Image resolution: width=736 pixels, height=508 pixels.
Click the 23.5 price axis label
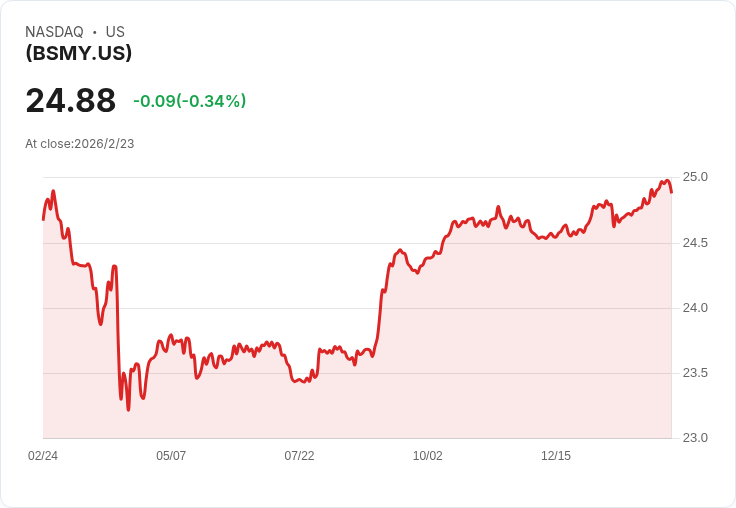pyautogui.click(x=695, y=373)
